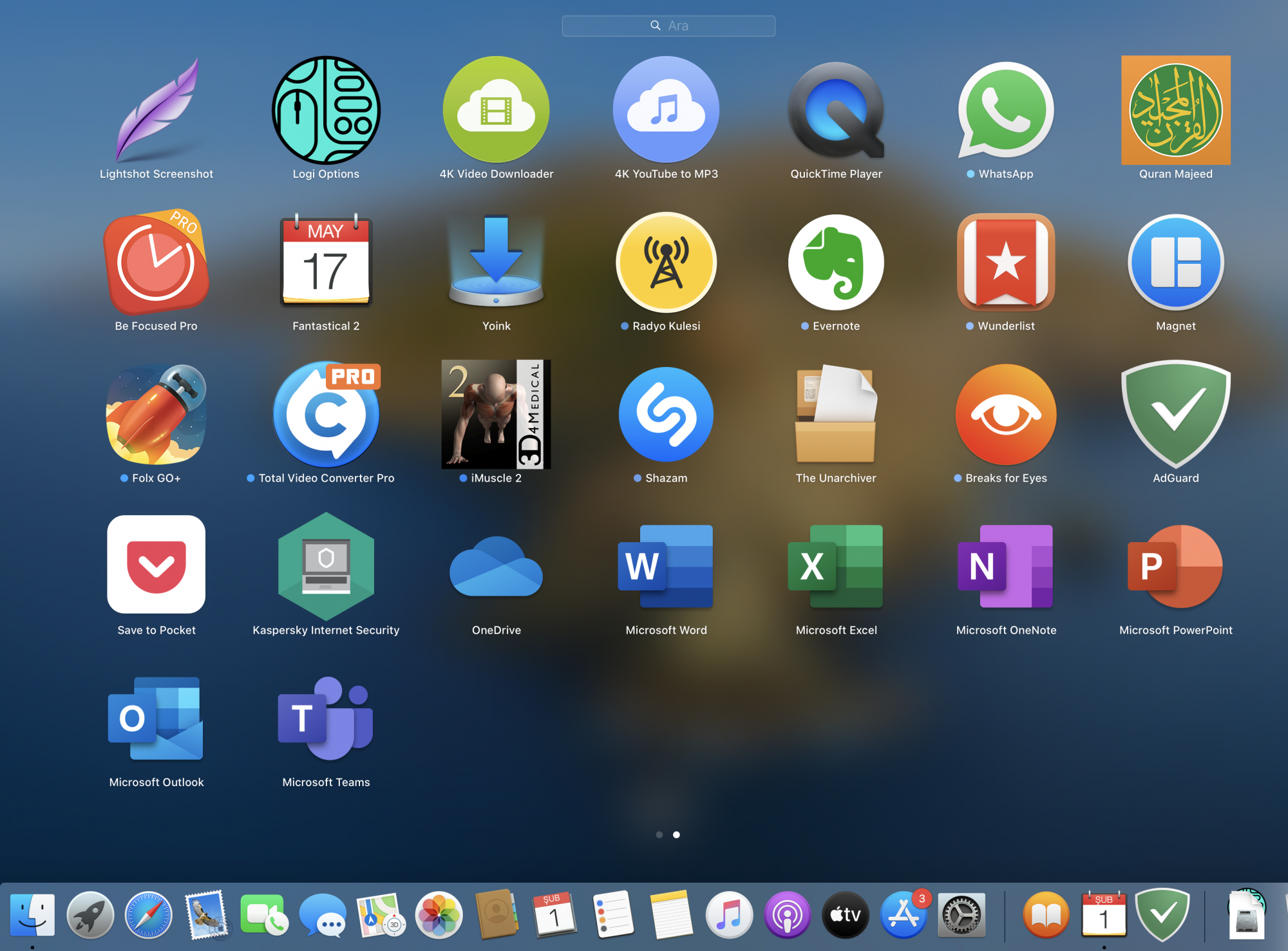Viewport: 1288px width, 951px height.
Task: Launch WhatsApp from Launchpad
Action: click(1006, 109)
